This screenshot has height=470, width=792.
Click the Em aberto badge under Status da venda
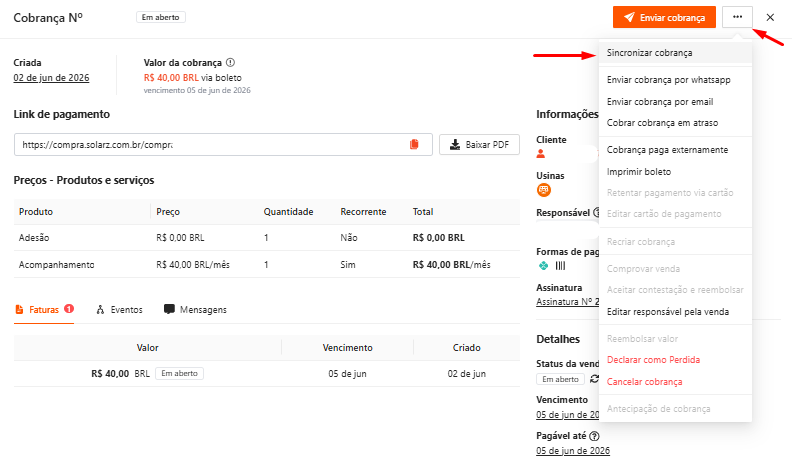[x=560, y=379]
